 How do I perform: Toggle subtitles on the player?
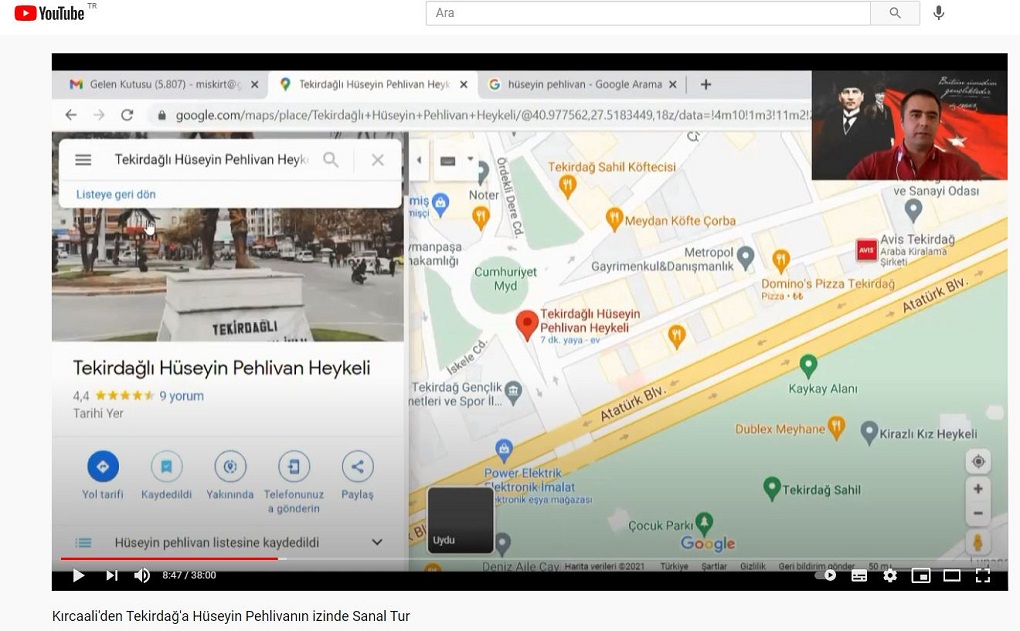859,575
